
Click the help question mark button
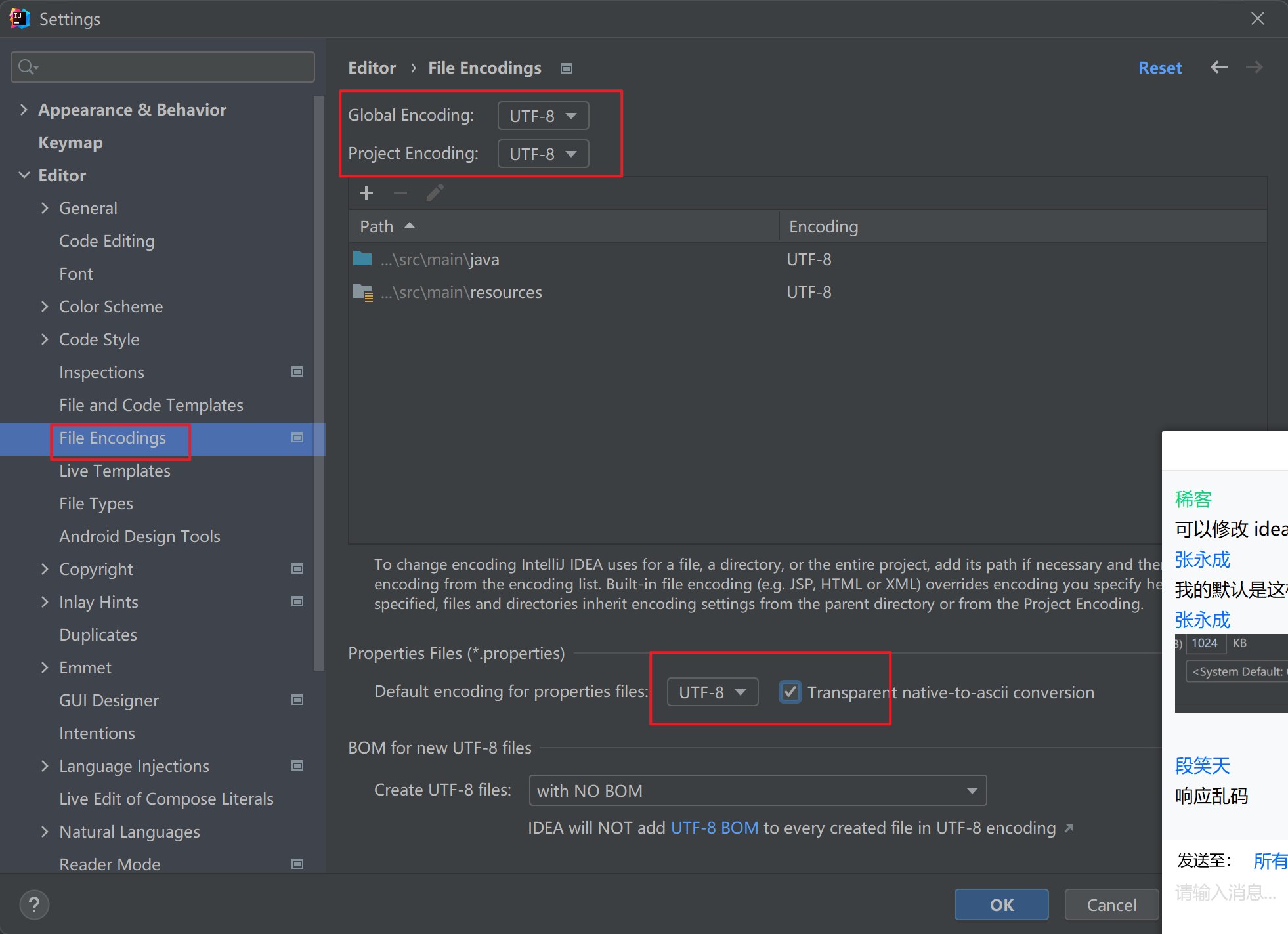pyautogui.click(x=34, y=904)
